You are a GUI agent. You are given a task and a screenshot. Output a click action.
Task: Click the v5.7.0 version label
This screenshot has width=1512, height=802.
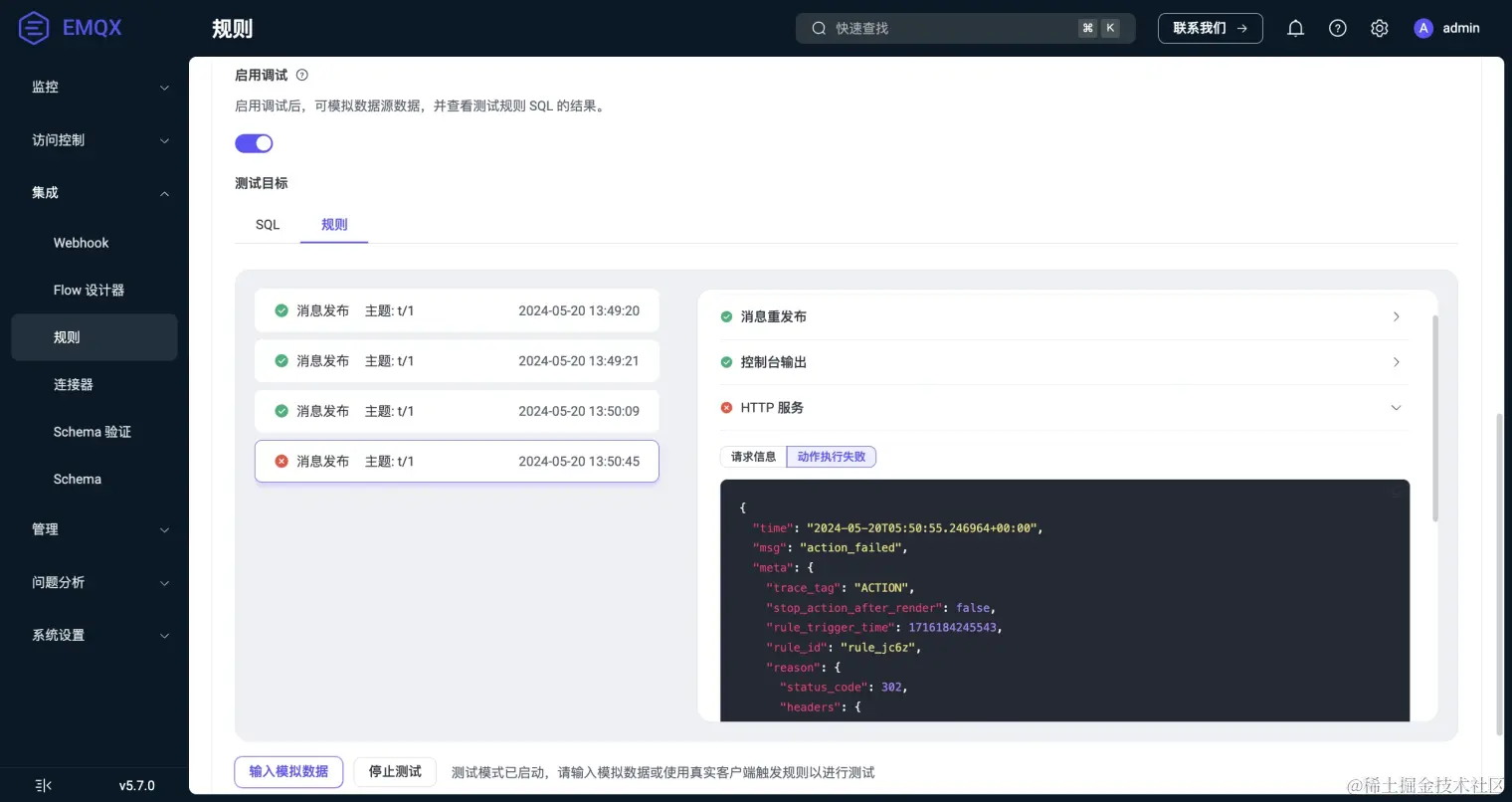[137, 785]
